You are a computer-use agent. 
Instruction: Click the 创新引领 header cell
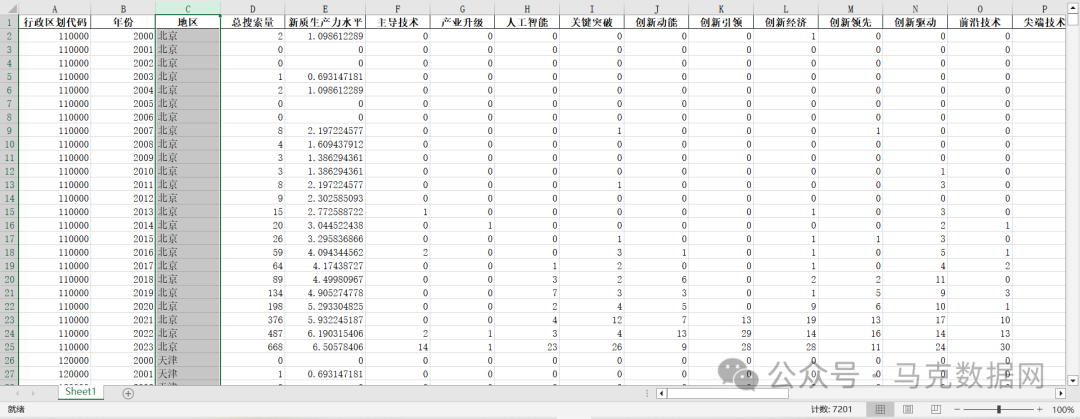click(721, 22)
